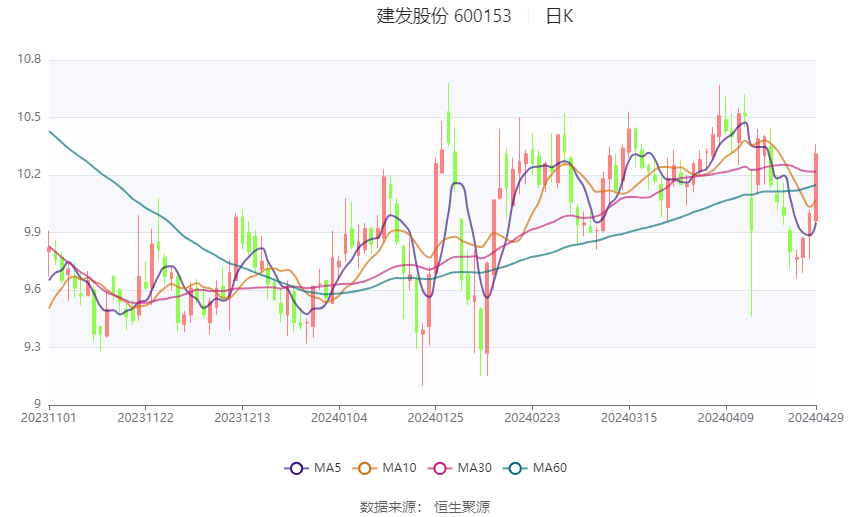Toggle the MA30 legend series
Image resolution: width=850 pixels, height=517 pixels.
460,468
